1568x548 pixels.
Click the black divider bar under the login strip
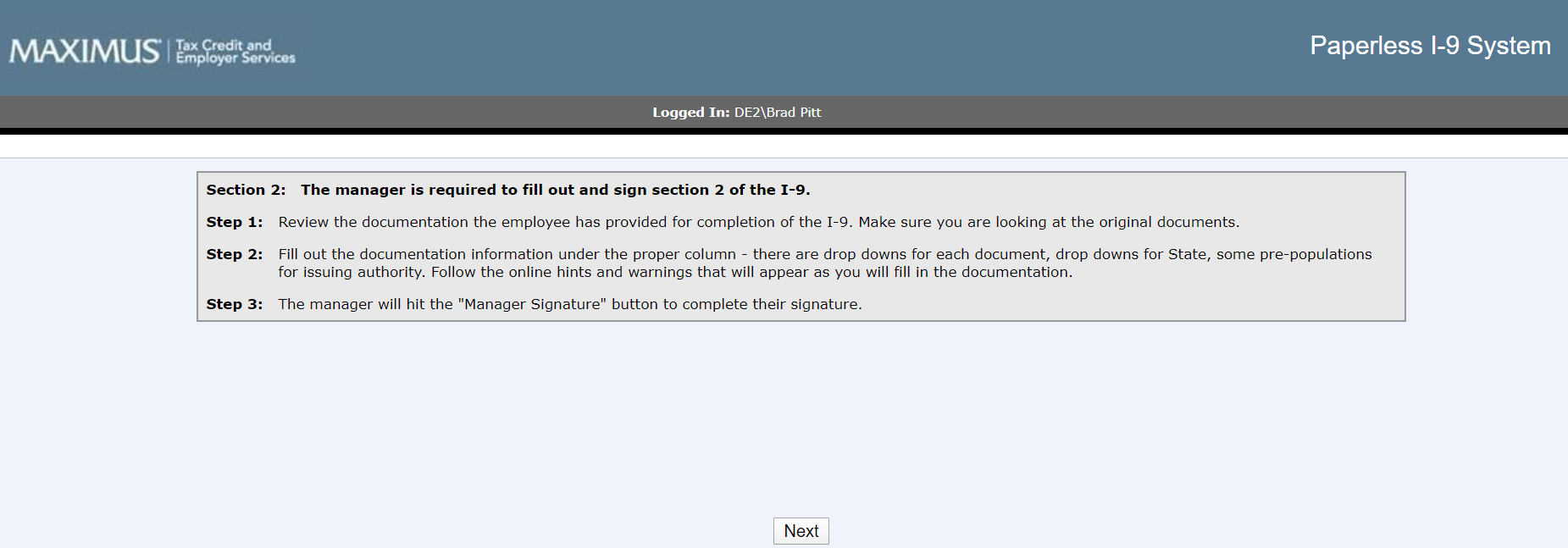(x=784, y=131)
